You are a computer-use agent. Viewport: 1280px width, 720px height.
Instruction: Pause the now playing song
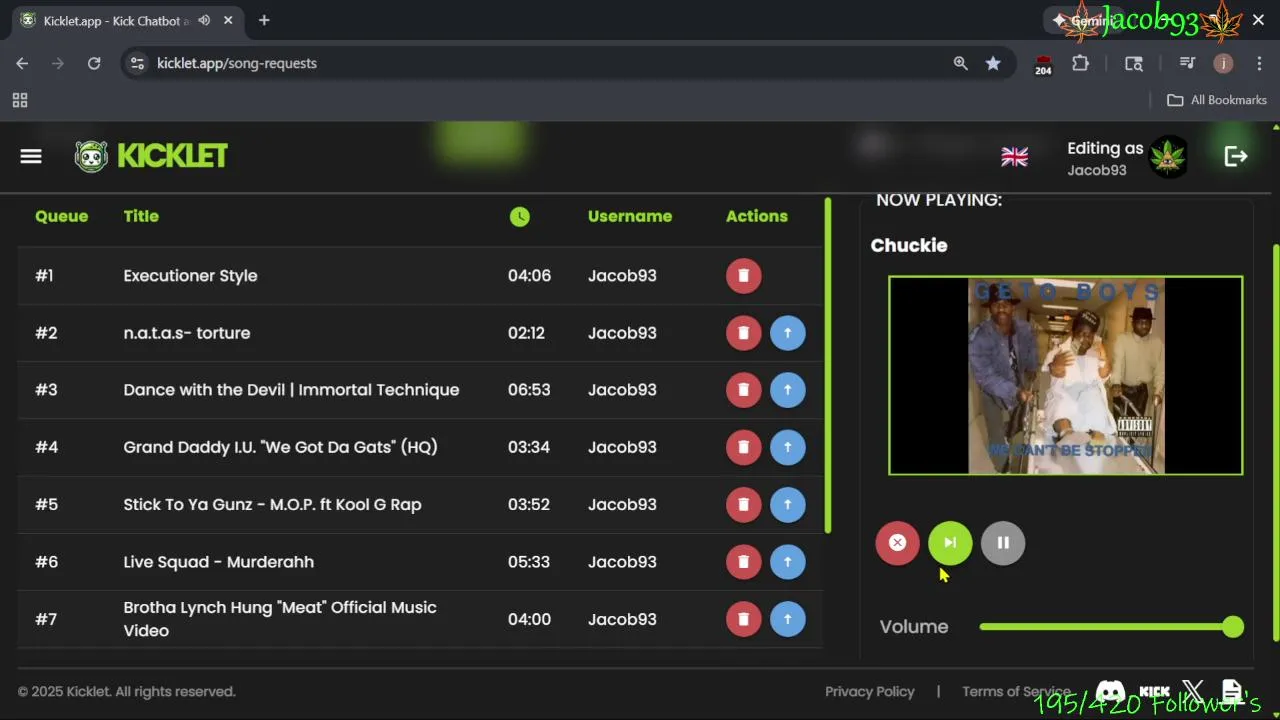tap(1003, 543)
